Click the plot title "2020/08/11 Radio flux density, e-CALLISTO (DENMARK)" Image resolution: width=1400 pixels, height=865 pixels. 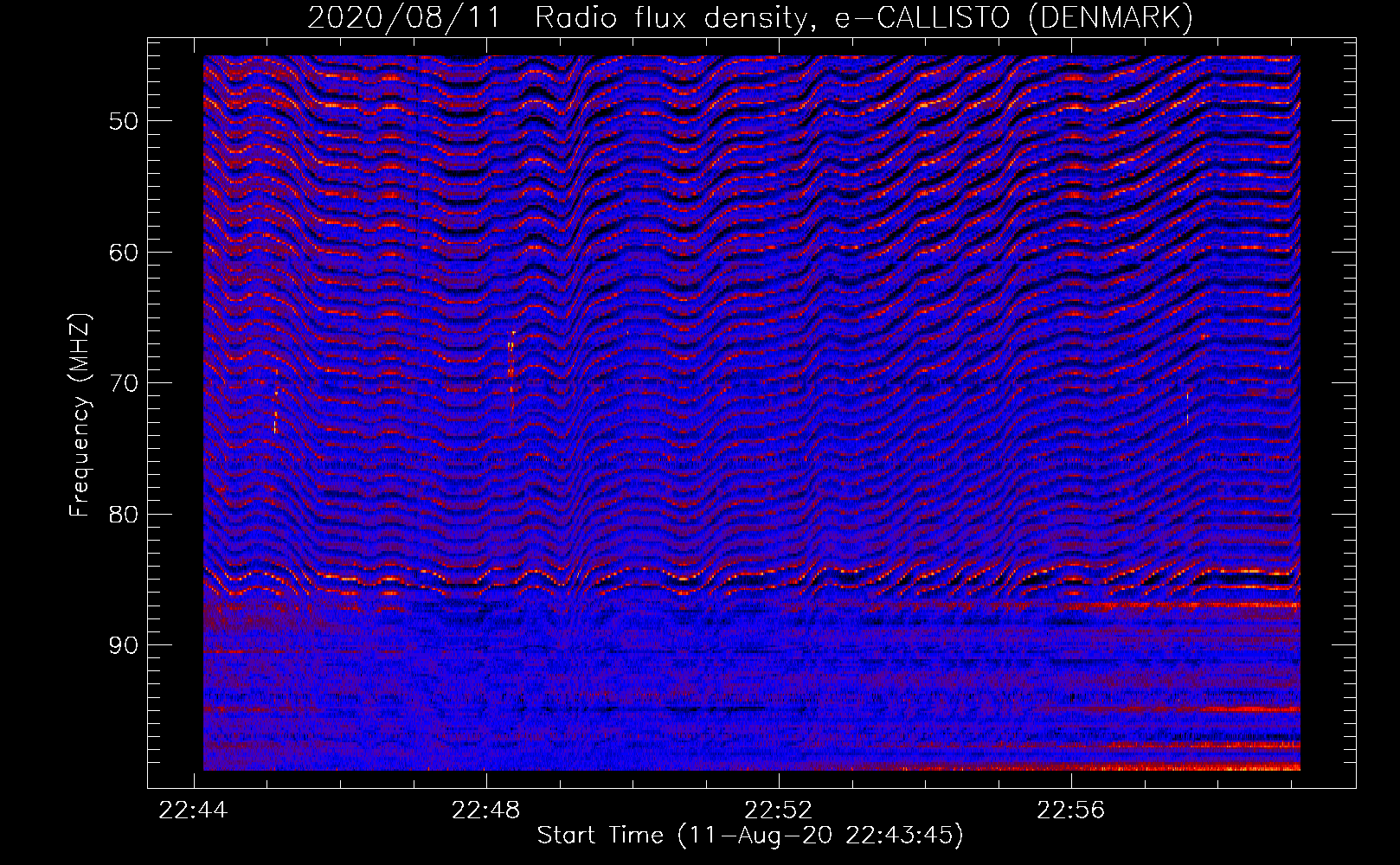tap(750, 17)
